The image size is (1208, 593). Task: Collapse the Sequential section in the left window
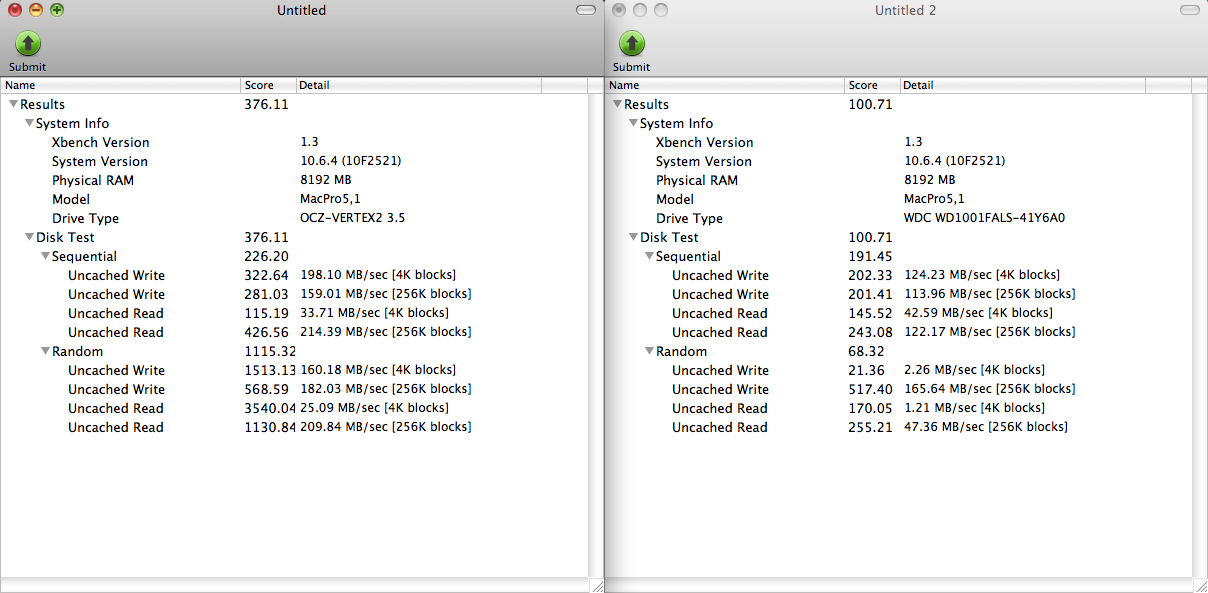click(x=45, y=256)
